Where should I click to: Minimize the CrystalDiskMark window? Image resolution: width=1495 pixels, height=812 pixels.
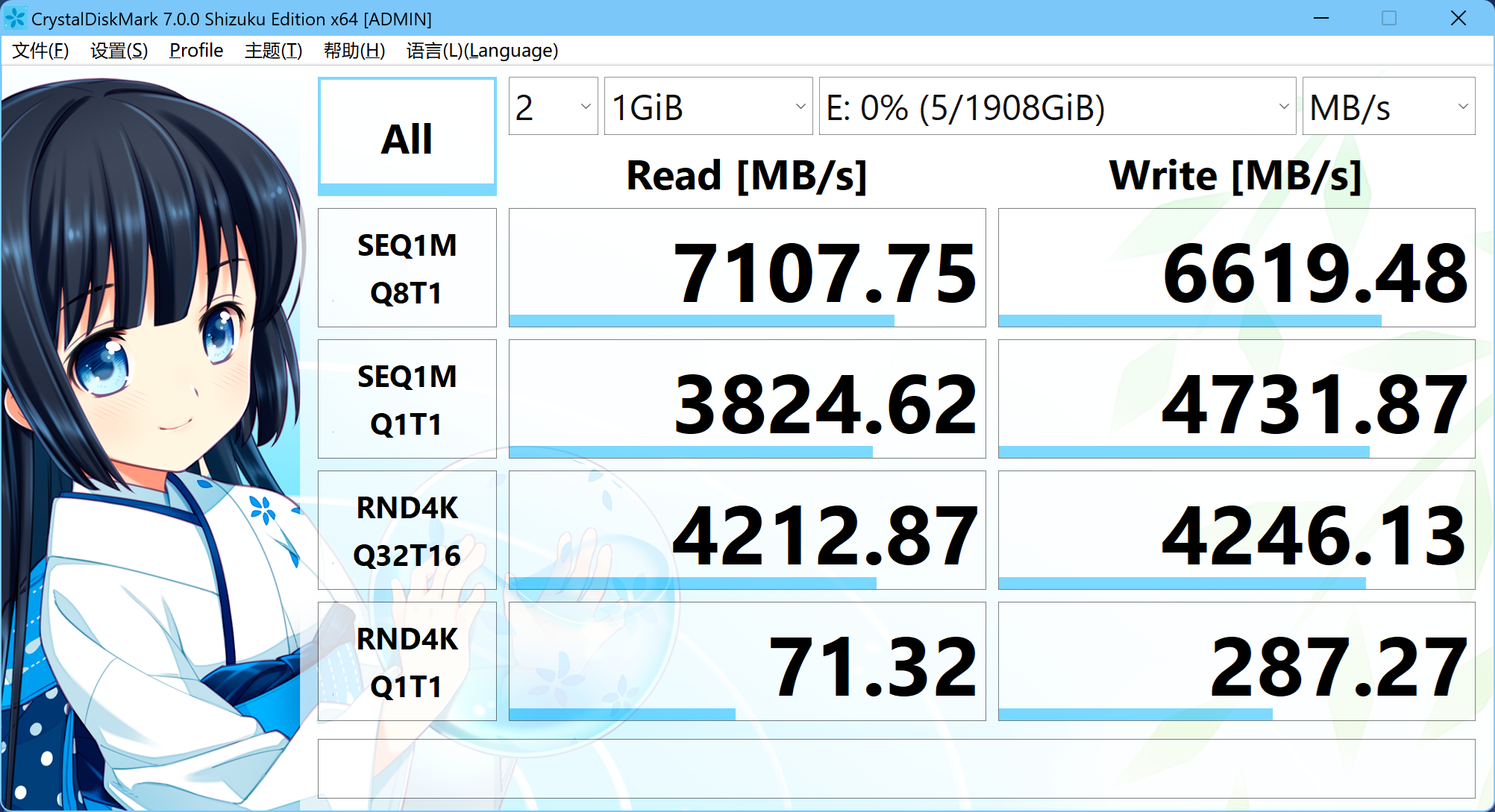(1321, 18)
